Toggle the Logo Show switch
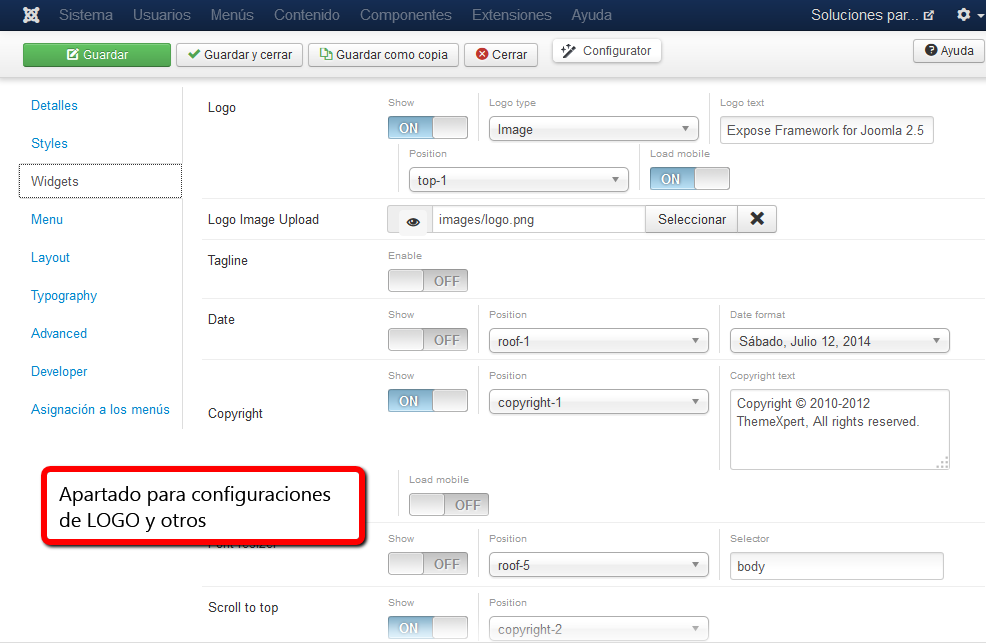Viewport: 986px width, 643px height. 428,128
